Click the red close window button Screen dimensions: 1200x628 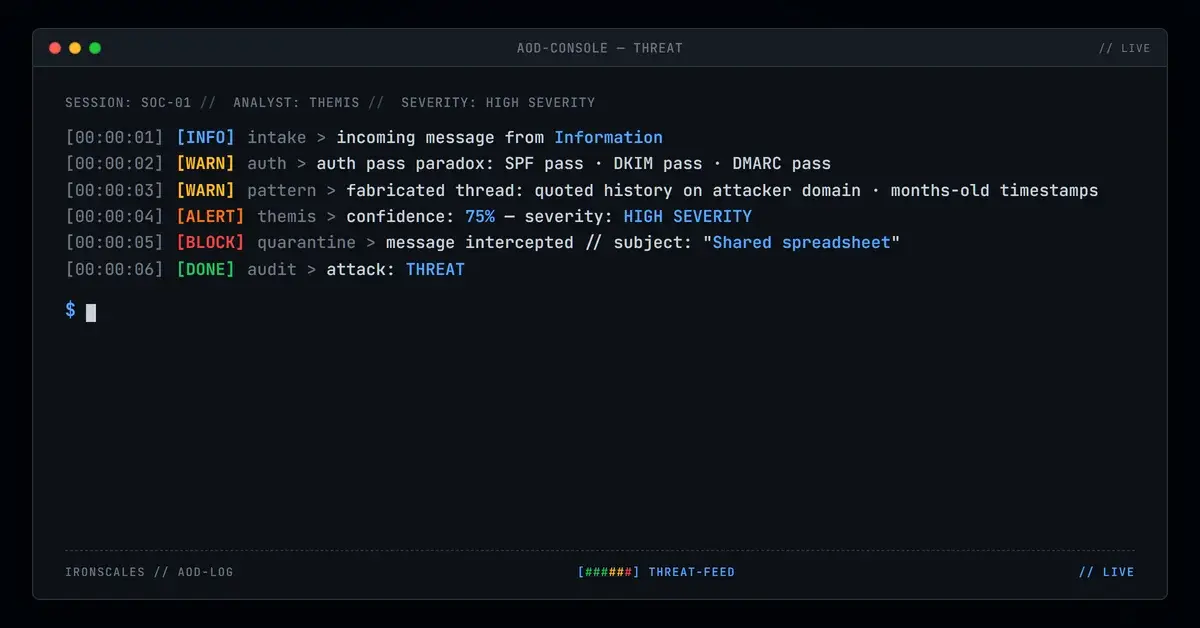55,48
